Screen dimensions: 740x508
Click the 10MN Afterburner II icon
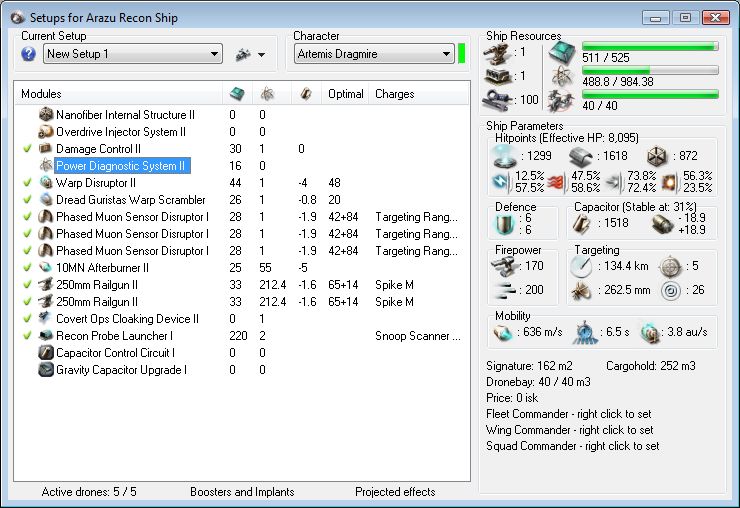point(46,267)
